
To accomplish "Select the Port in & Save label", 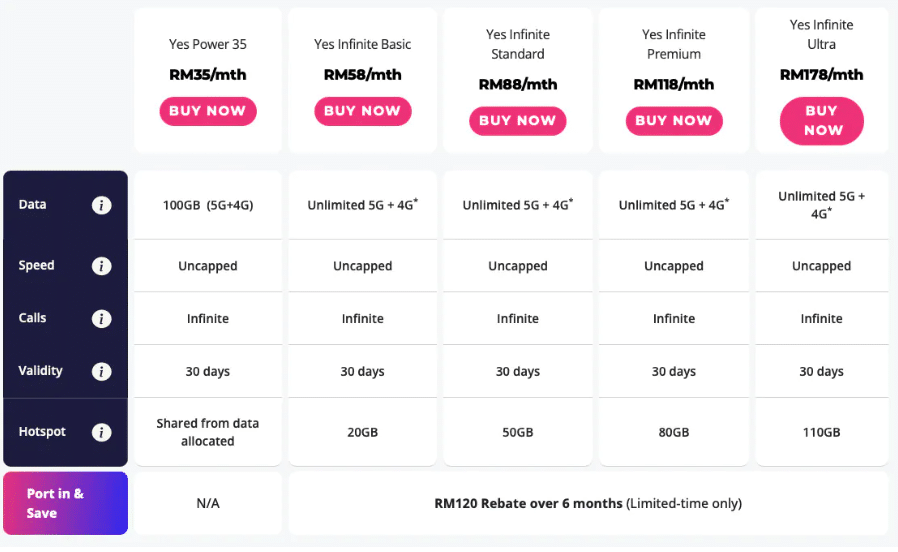I will [x=55, y=503].
